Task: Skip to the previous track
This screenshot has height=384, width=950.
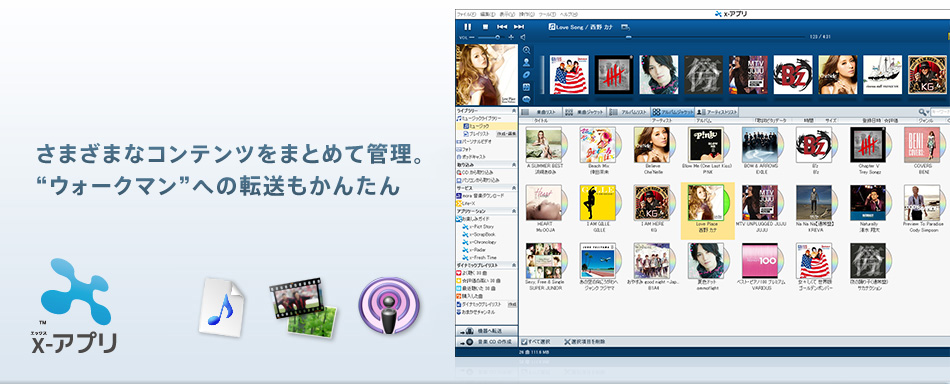Action: 502,27
